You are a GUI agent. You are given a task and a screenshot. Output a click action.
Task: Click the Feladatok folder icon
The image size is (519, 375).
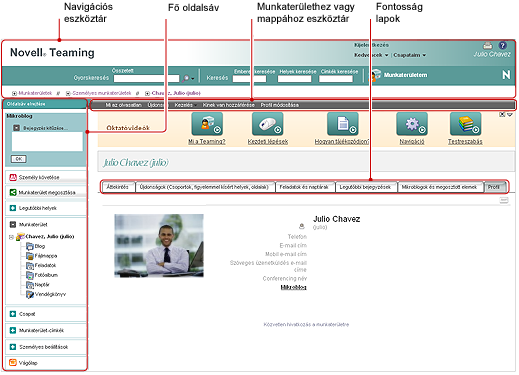click(30, 266)
